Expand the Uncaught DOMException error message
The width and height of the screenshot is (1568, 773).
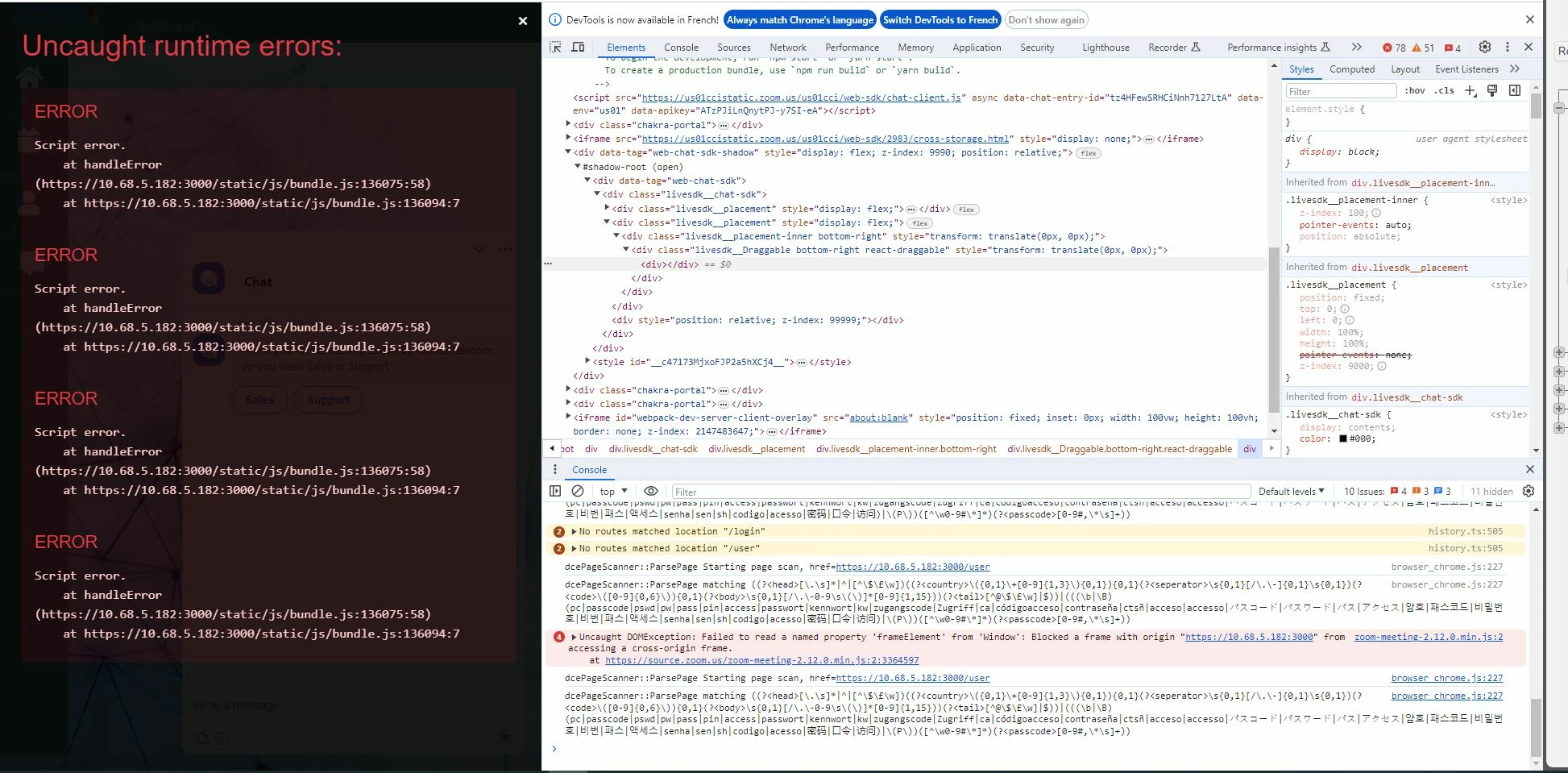574,637
